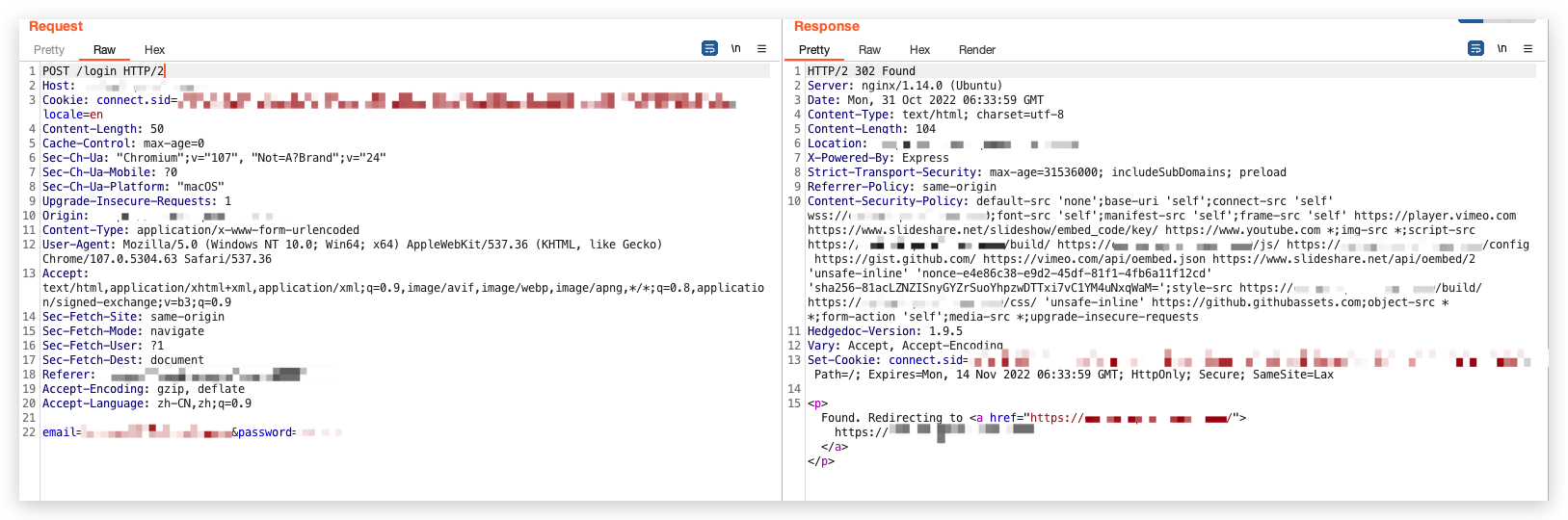This screenshot has height=520, width=1568.
Task: Toggle word wrap icon in Response pane
Action: pyautogui.click(x=1475, y=48)
